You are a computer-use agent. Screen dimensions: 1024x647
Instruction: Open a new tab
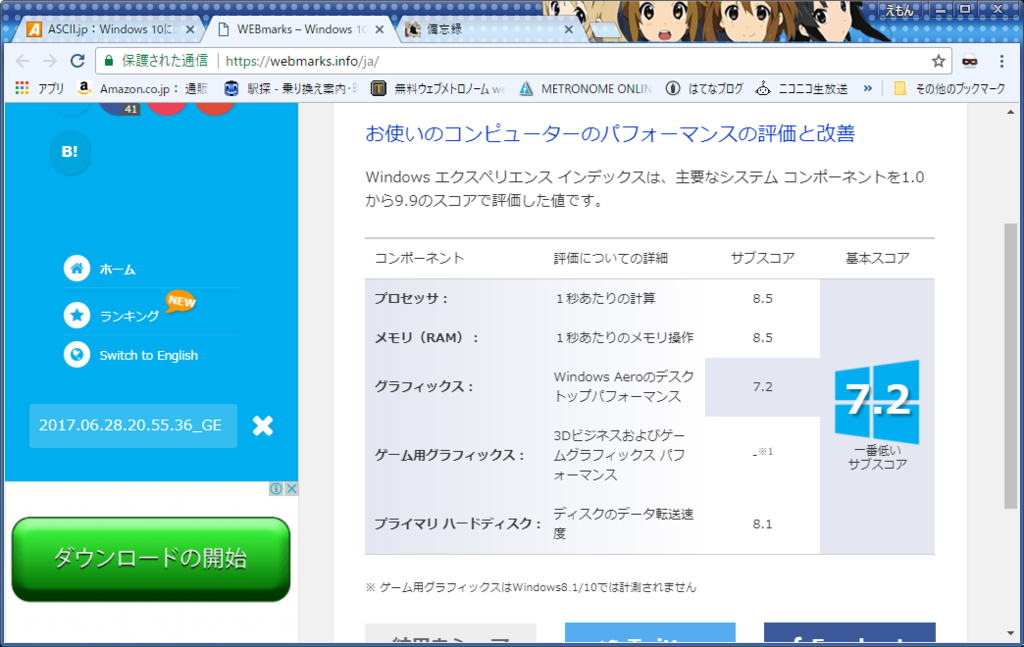click(605, 29)
